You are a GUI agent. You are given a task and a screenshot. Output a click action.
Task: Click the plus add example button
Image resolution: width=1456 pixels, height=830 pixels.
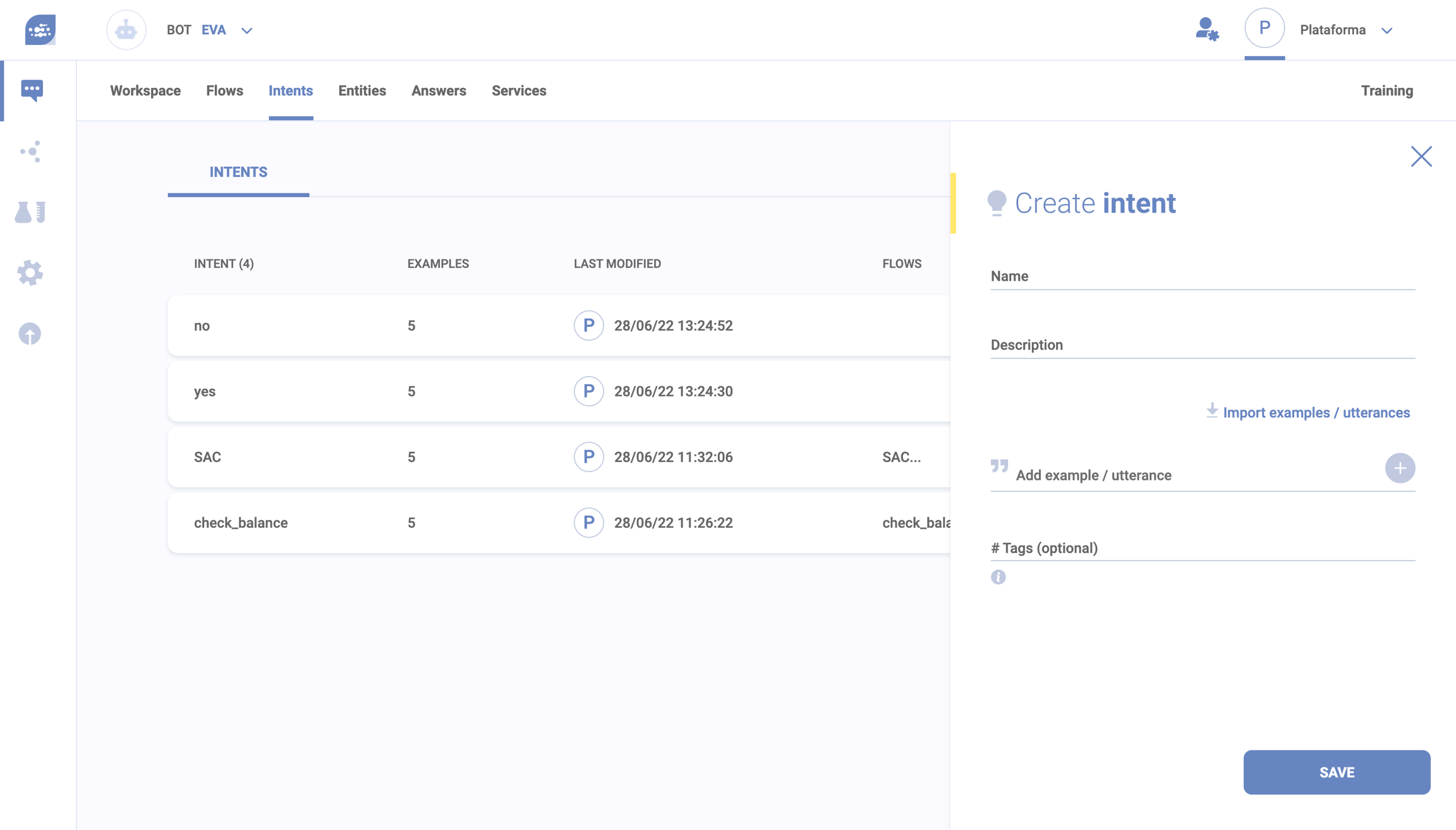click(x=1400, y=468)
